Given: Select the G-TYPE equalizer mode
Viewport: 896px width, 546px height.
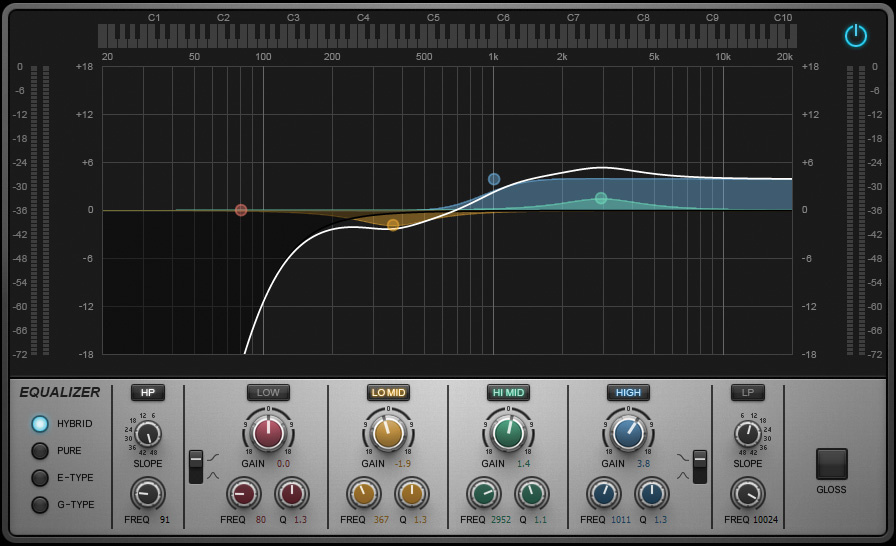Looking at the screenshot, I should coord(40,505).
